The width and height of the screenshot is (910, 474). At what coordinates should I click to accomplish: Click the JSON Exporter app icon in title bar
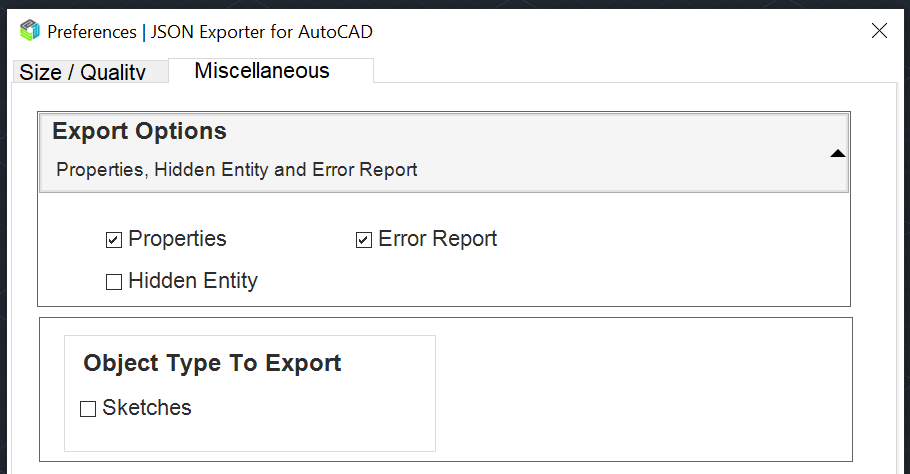coord(30,31)
